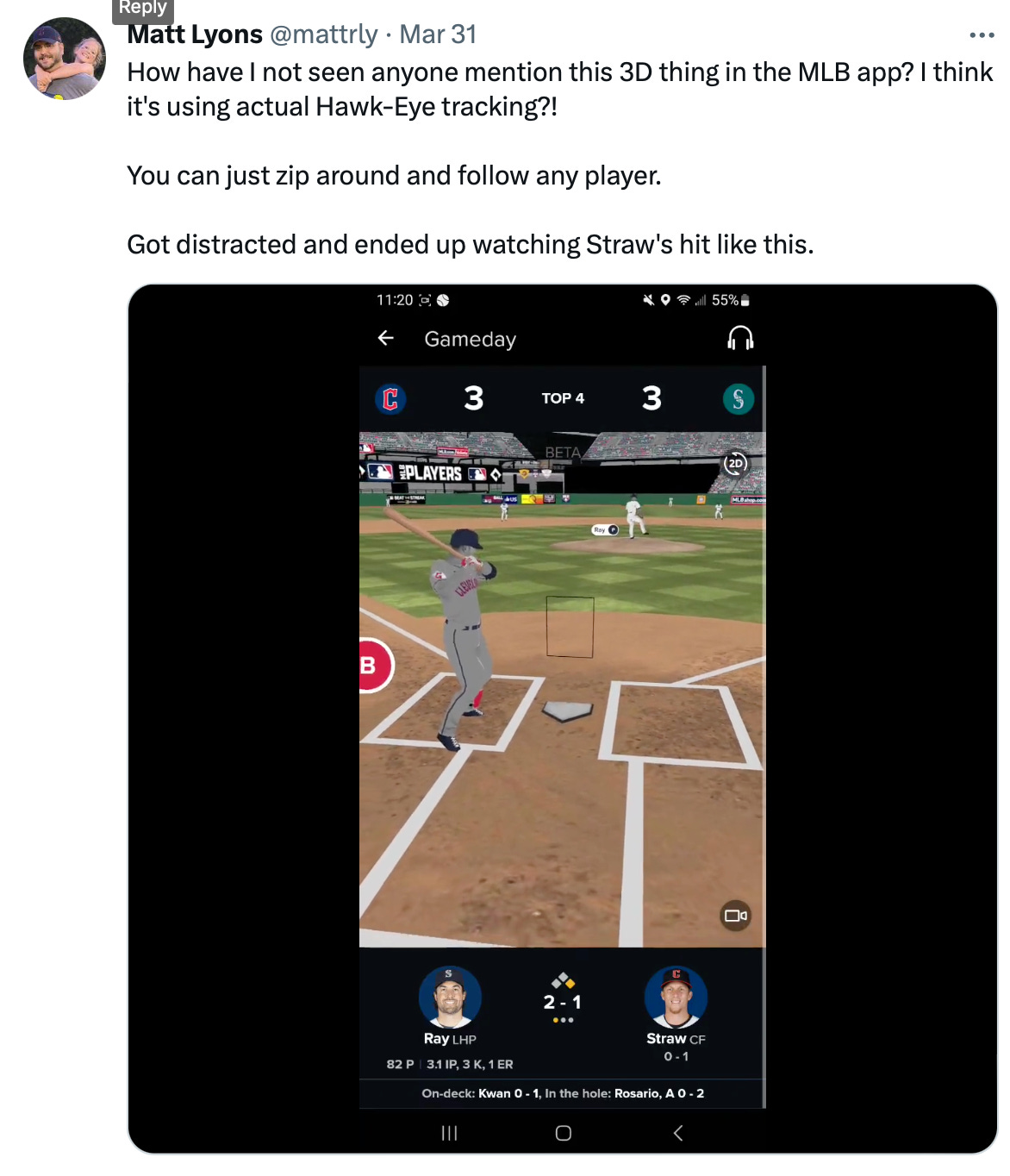Select the Cleveland team logo
Screen dimensions: 1010x1176
coord(390,398)
